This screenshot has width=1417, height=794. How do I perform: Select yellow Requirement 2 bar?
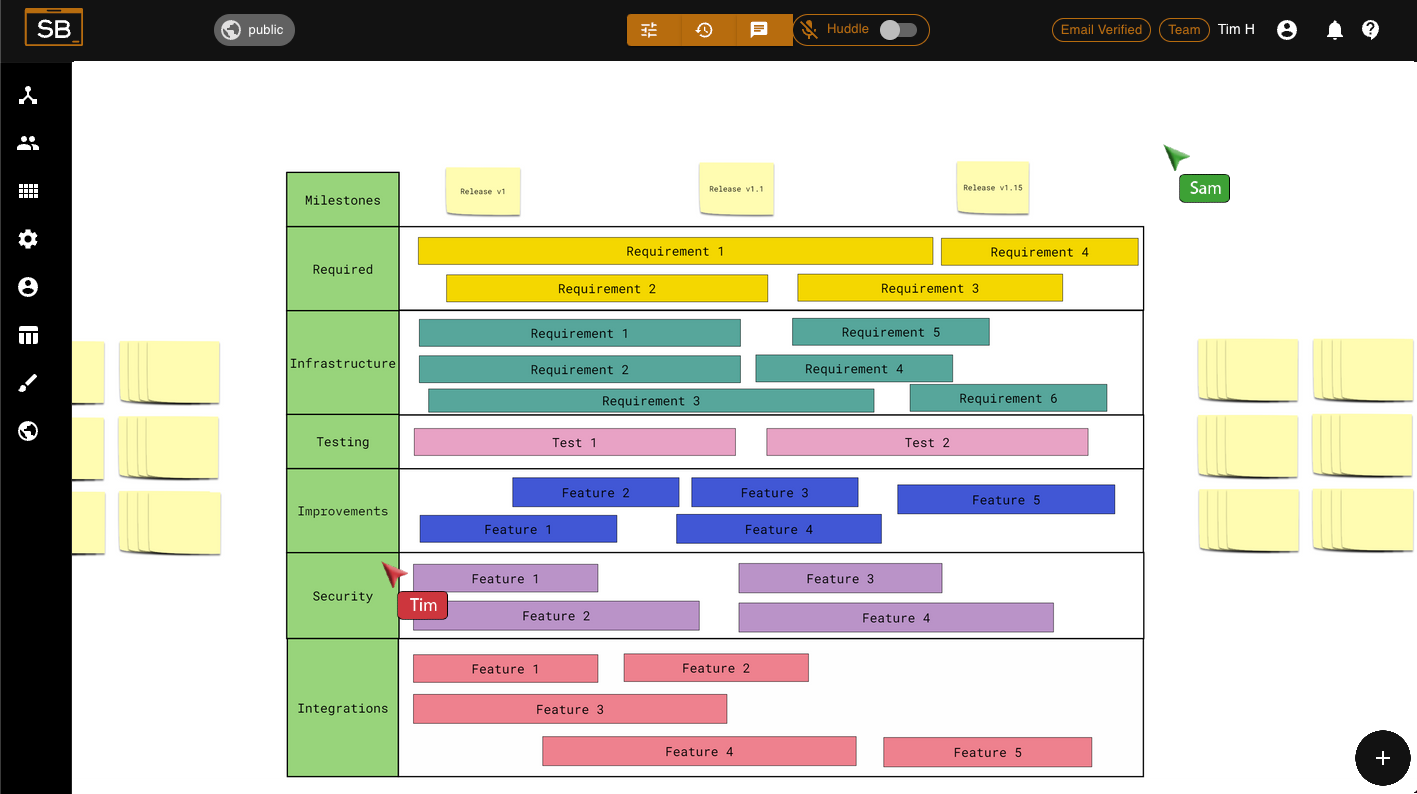[607, 288]
